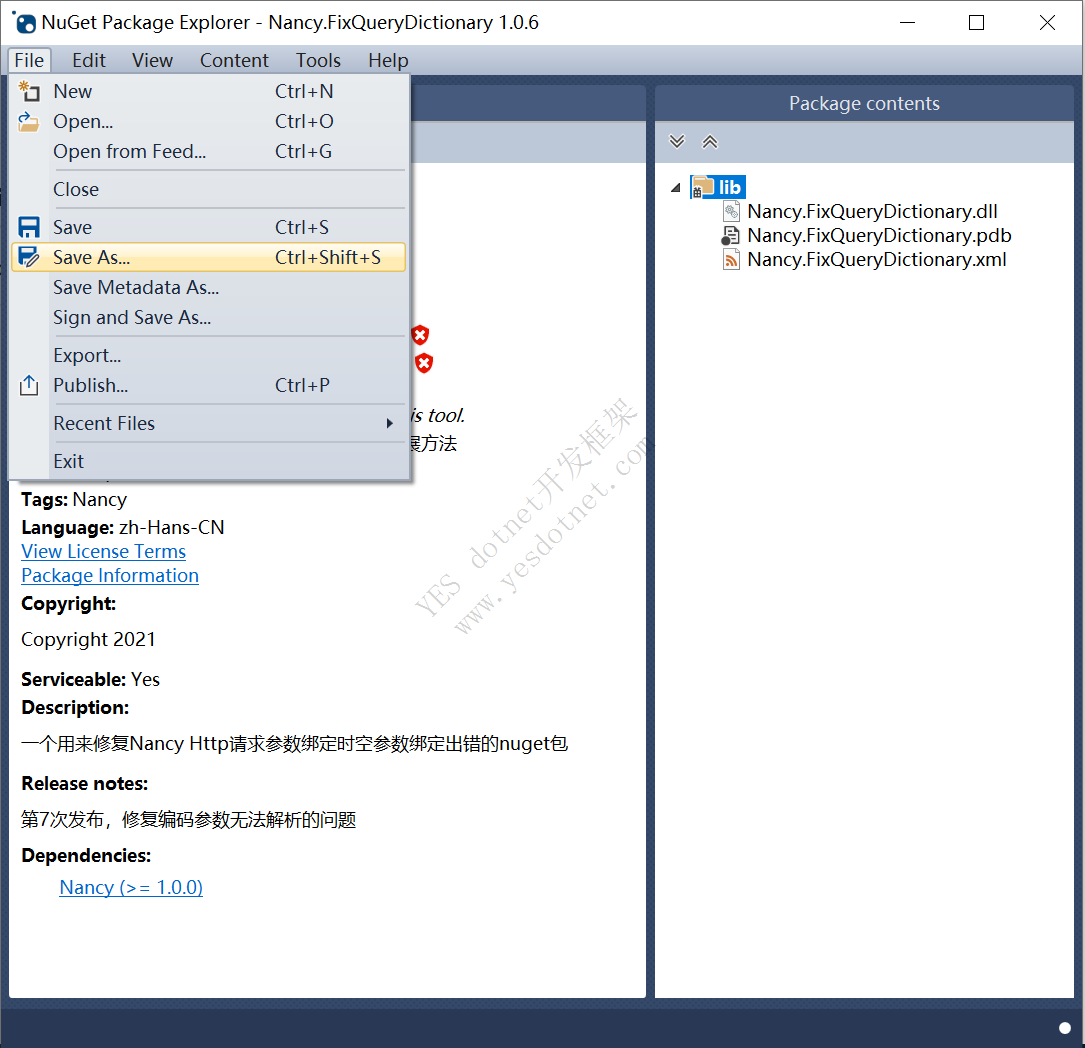Screen dimensions: 1085x1048
Task: Open the File menu
Action: [29, 60]
